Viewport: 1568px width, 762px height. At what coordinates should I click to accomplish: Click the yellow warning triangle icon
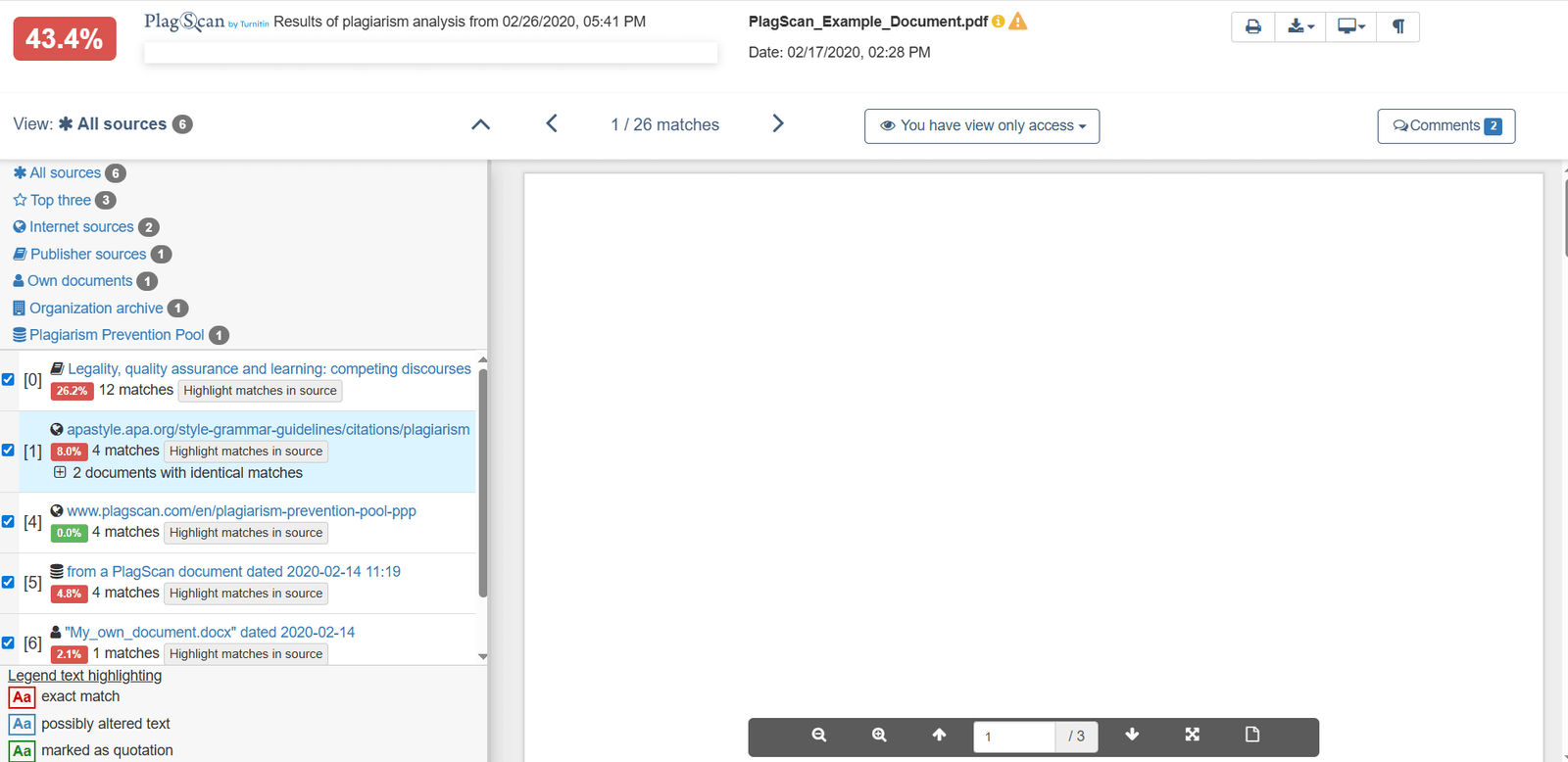coord(1018,22)
